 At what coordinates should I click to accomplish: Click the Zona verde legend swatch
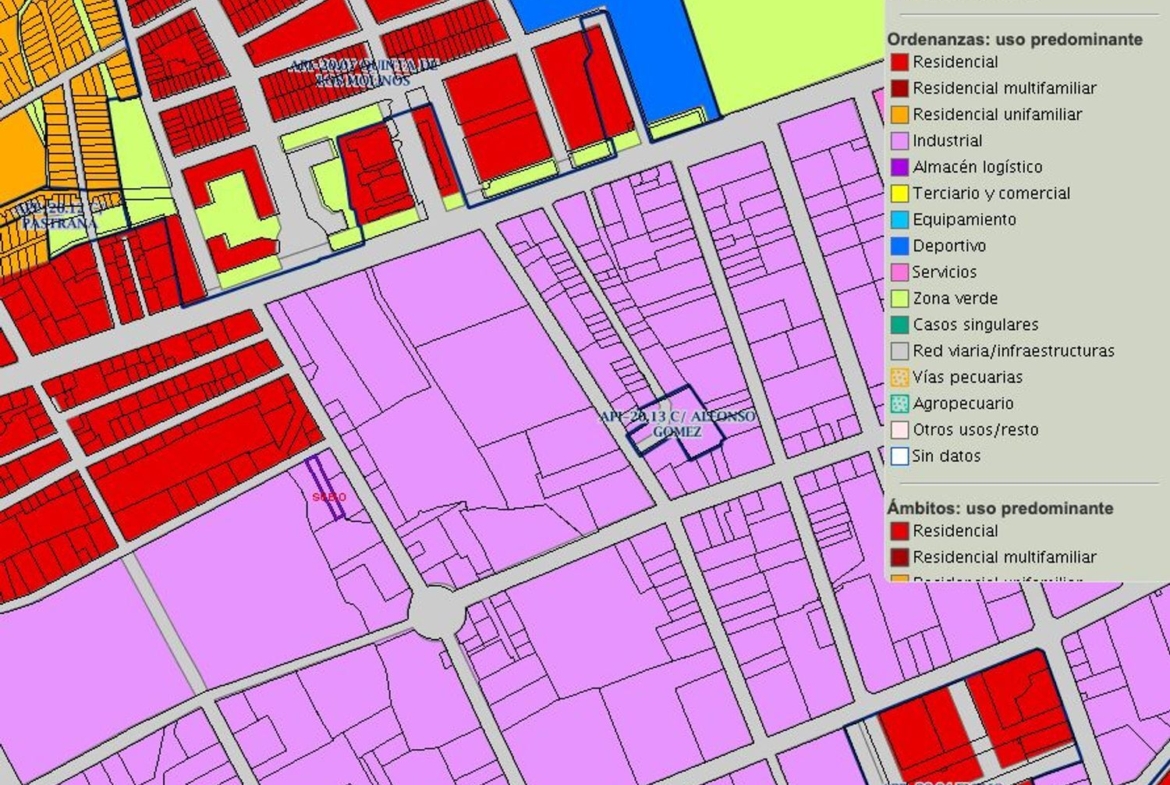[899, 298]
